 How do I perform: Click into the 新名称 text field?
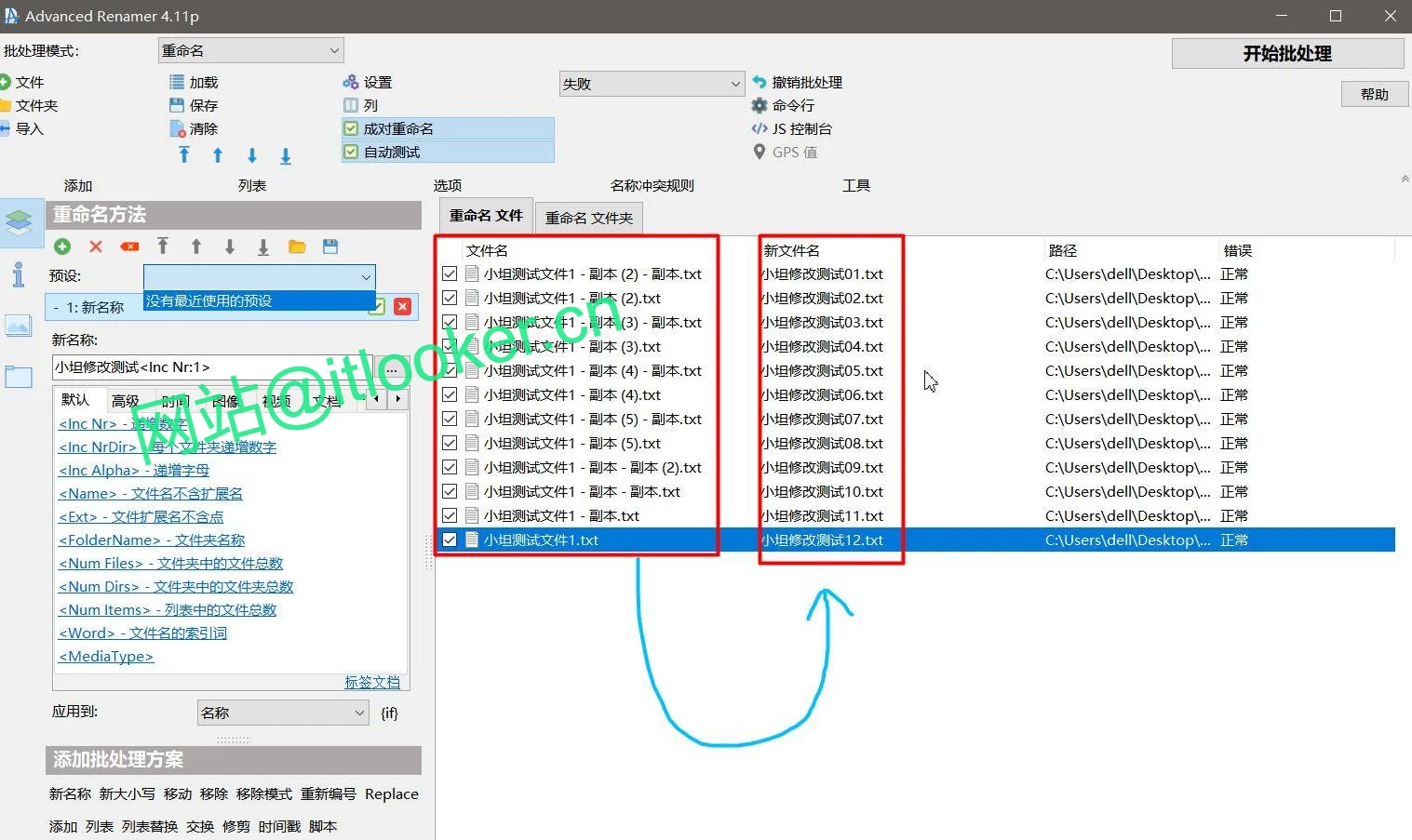pyautogui.click(x=213, y=367)
